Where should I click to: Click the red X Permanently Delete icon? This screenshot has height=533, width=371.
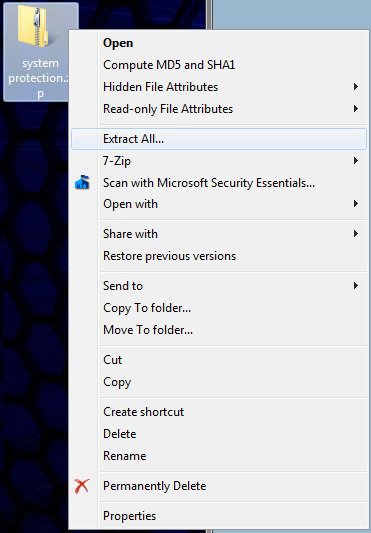82,486
